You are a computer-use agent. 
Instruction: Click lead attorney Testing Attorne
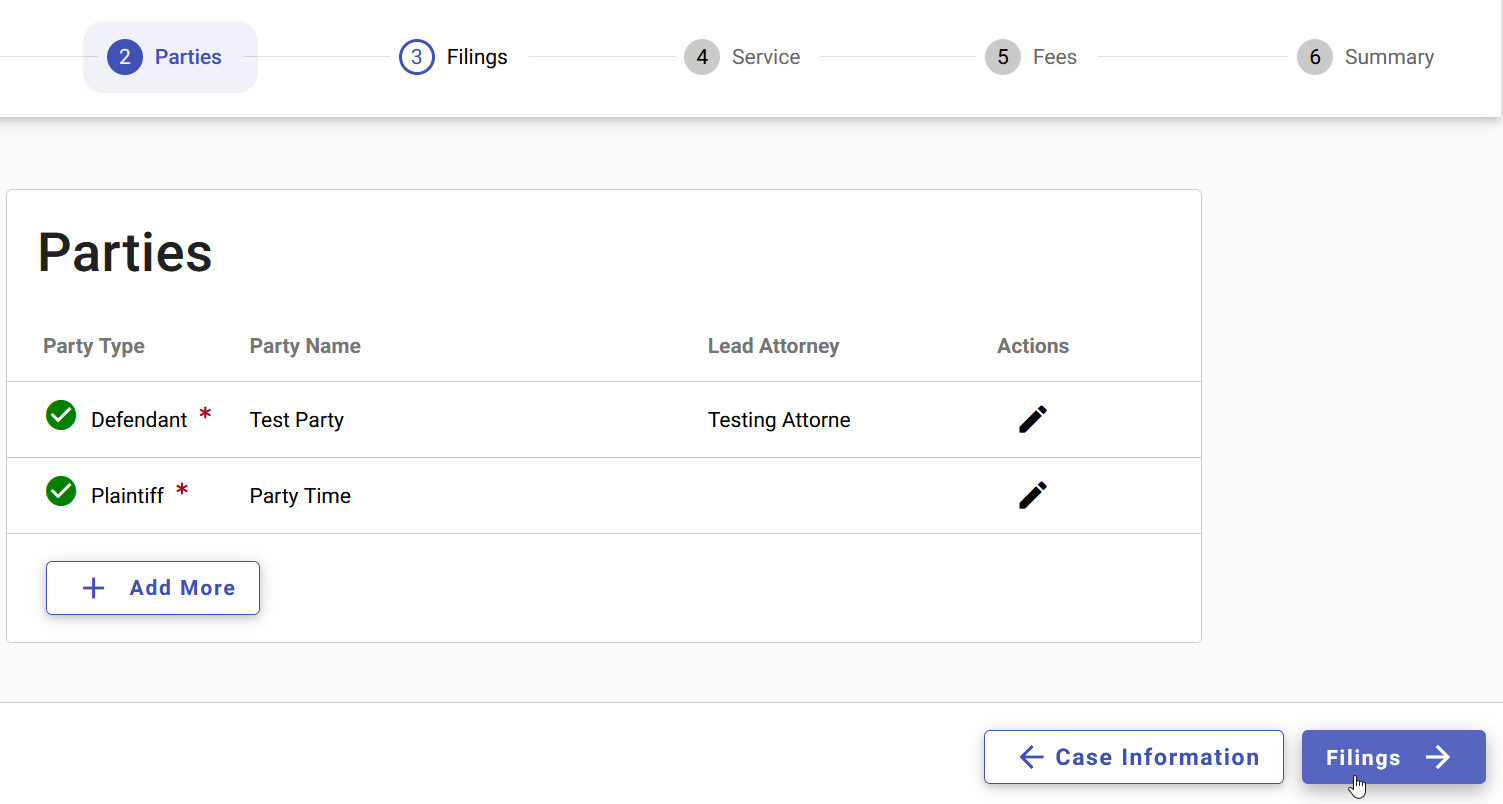[x=779, y=420]
